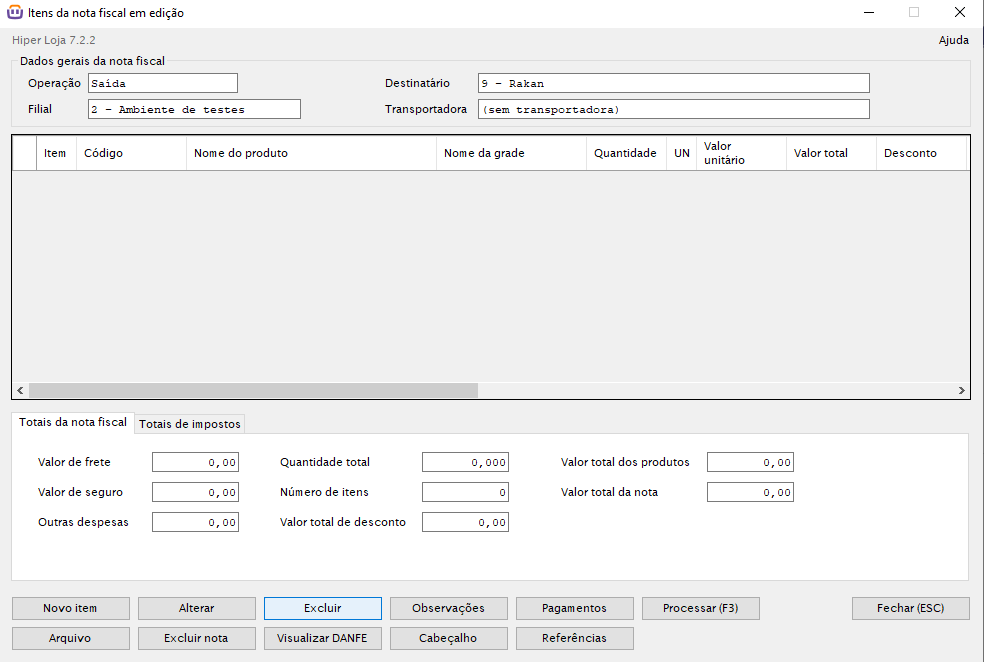
Task: Open the Ajuda help menu
Action: [953, 40]
